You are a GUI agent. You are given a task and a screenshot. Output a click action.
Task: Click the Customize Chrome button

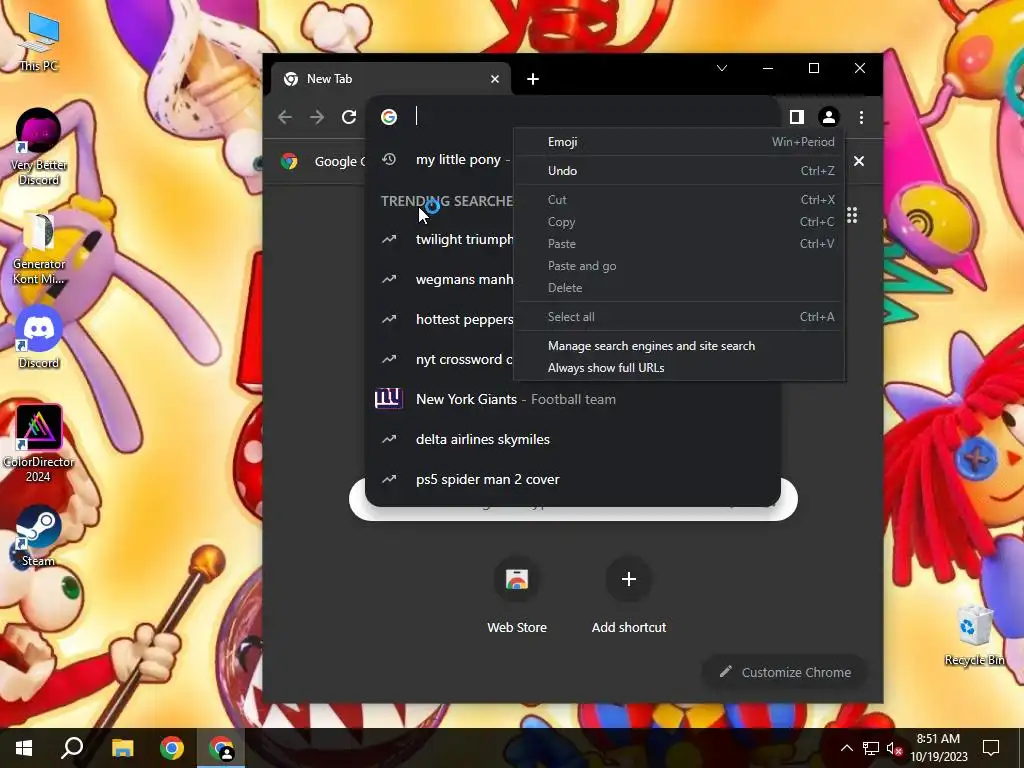click(x=785, y=672)
